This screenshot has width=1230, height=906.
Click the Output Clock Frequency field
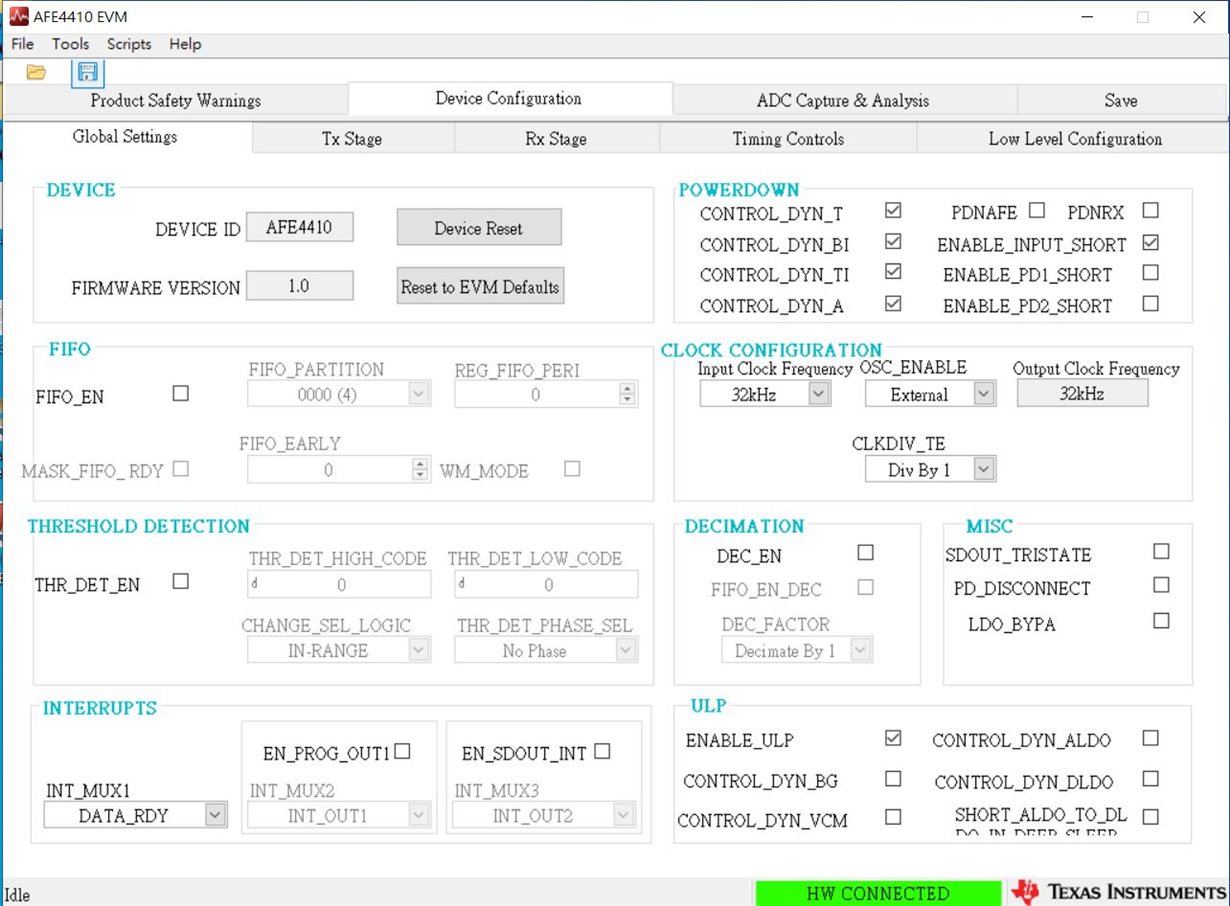pos(1083,394)
